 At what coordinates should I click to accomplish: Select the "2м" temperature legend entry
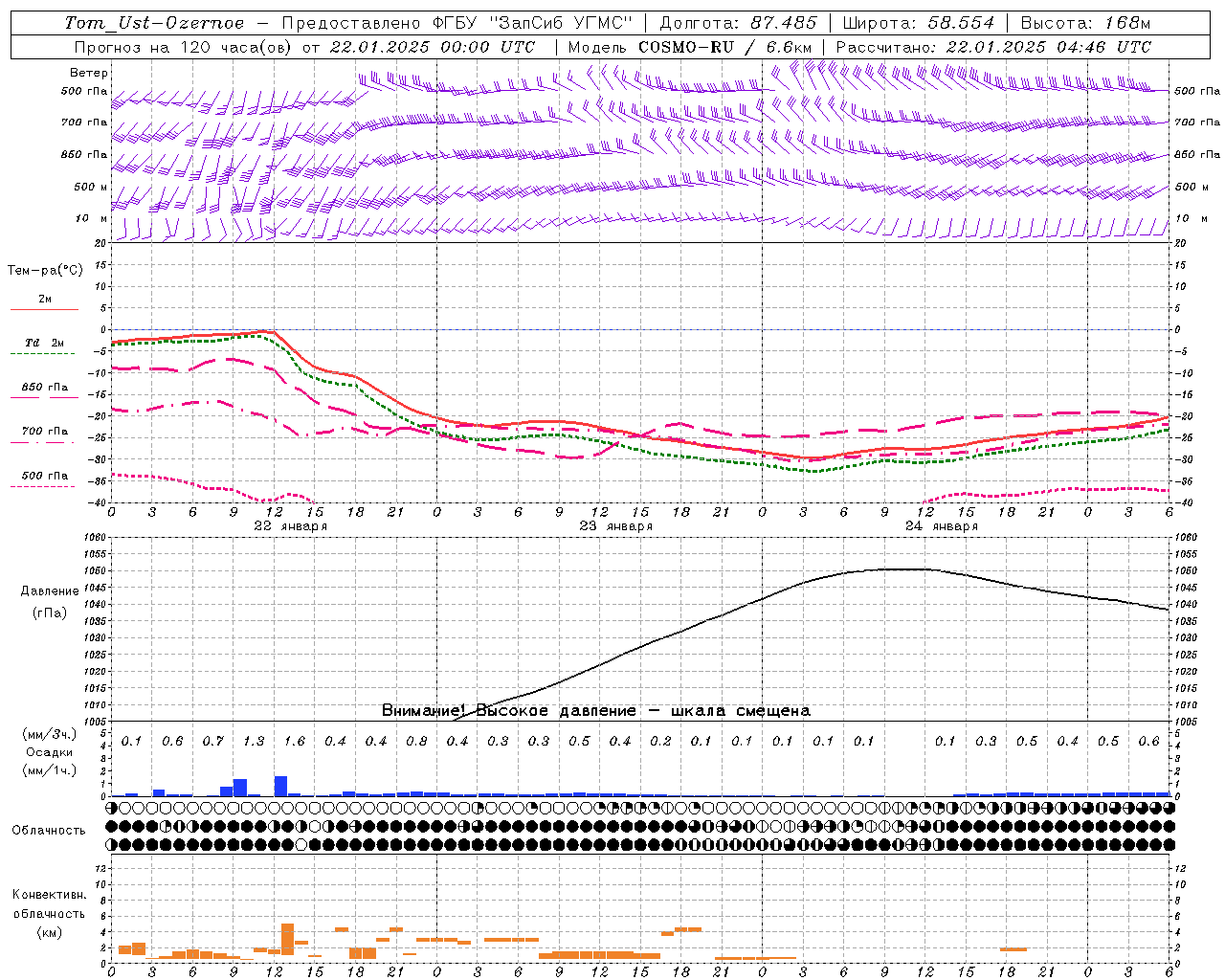click(x=45, y=300)
